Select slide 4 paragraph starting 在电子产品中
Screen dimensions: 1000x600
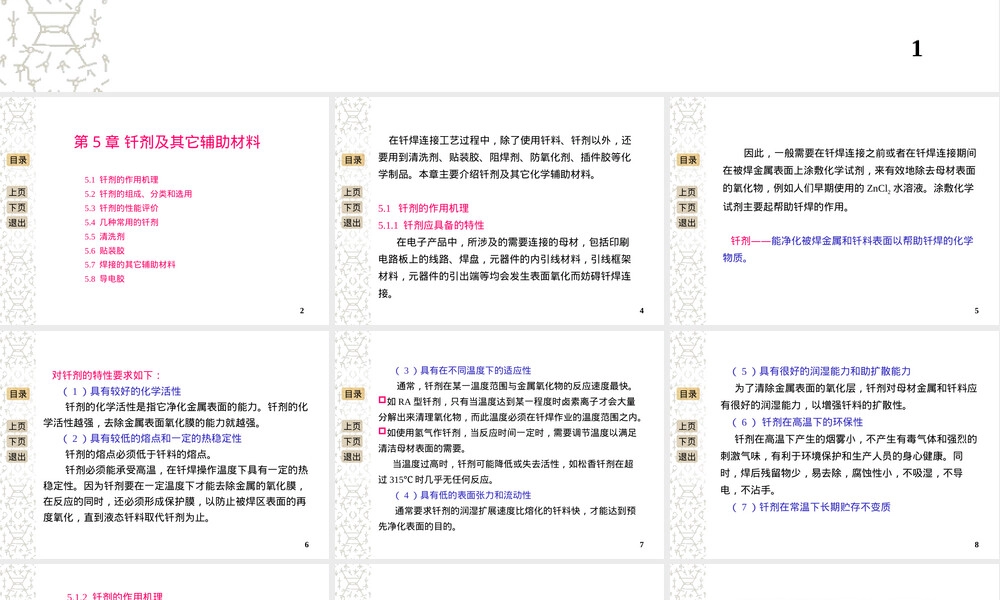(x=504, y=268)
